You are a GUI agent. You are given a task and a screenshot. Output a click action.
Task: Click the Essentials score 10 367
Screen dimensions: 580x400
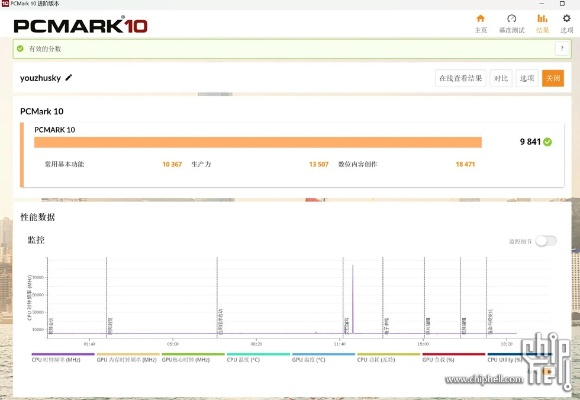[x=172, y=164]
